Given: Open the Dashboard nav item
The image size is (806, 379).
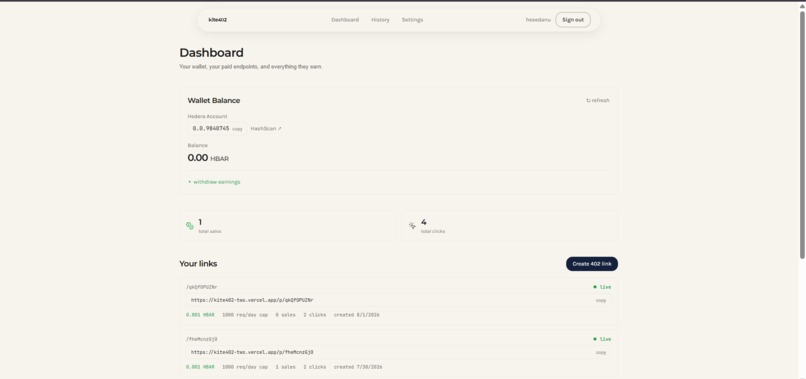Looking at the screenshot, I should pos(345,20).
